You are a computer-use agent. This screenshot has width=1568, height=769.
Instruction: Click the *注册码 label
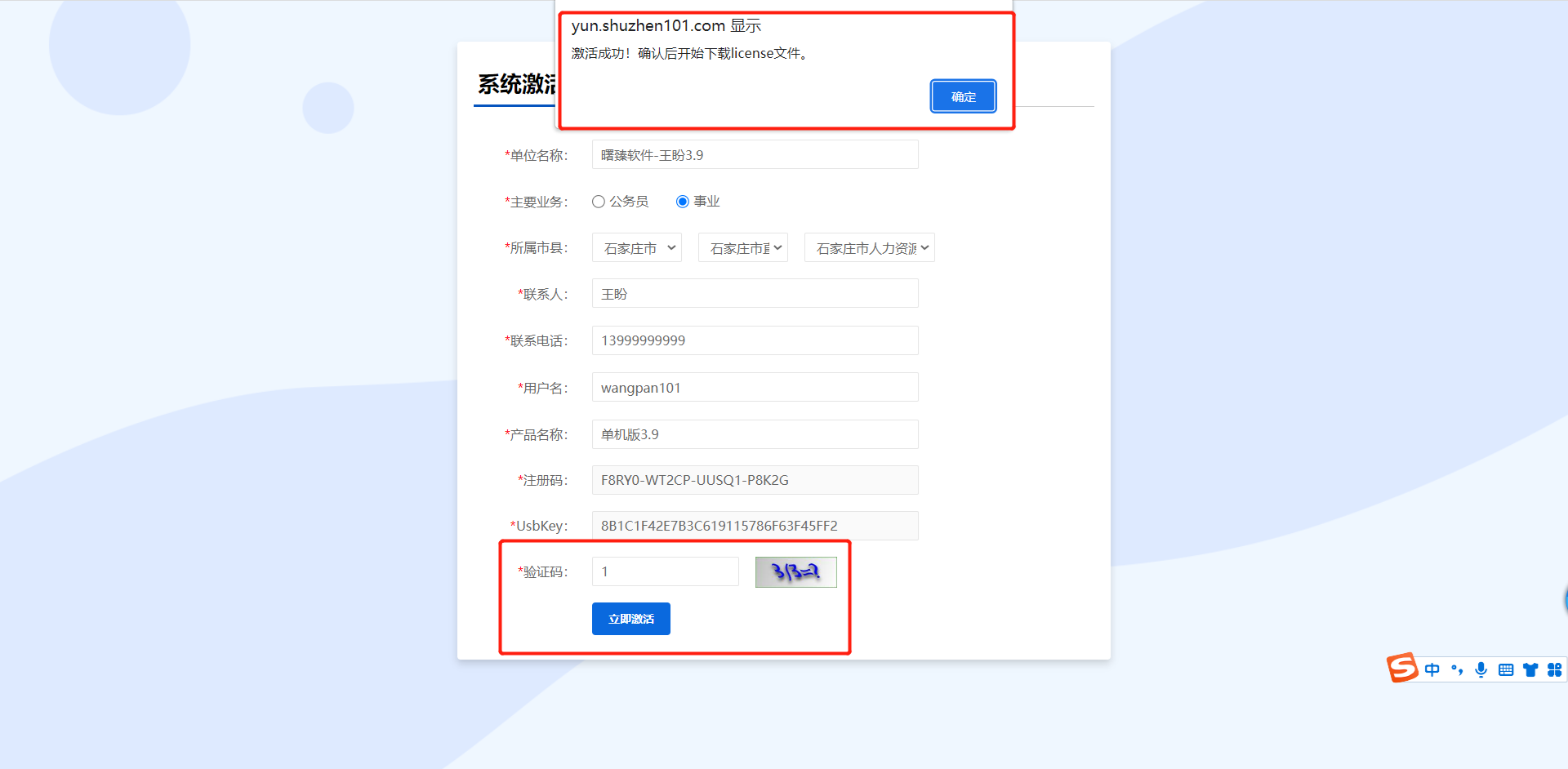[542, 480]
